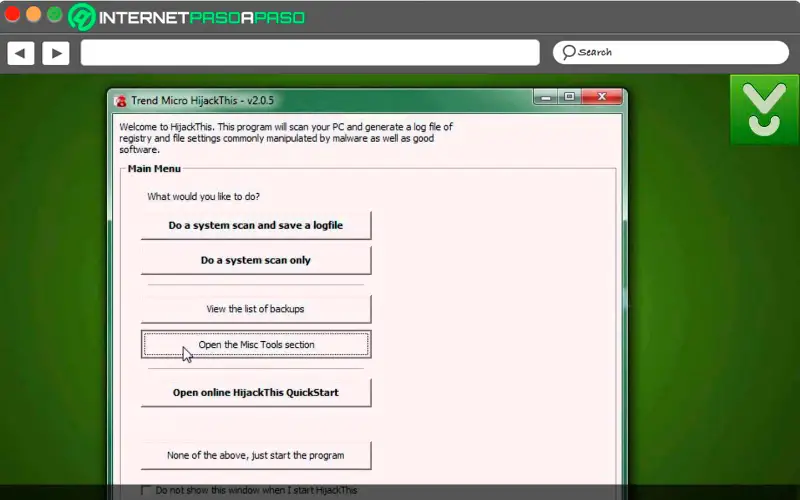800x500 pixels.
Task: Click the 'Main Menu' group label
Action: (x=154, y=168)
